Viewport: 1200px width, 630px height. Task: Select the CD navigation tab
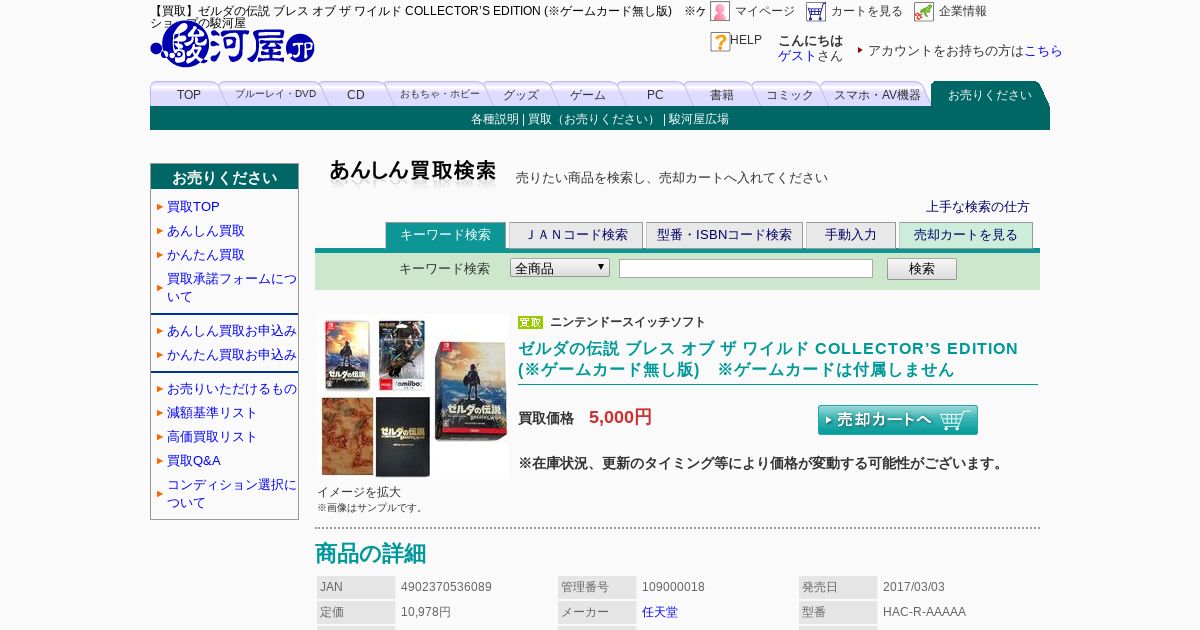pyautogui.click(x=356, y=94)
